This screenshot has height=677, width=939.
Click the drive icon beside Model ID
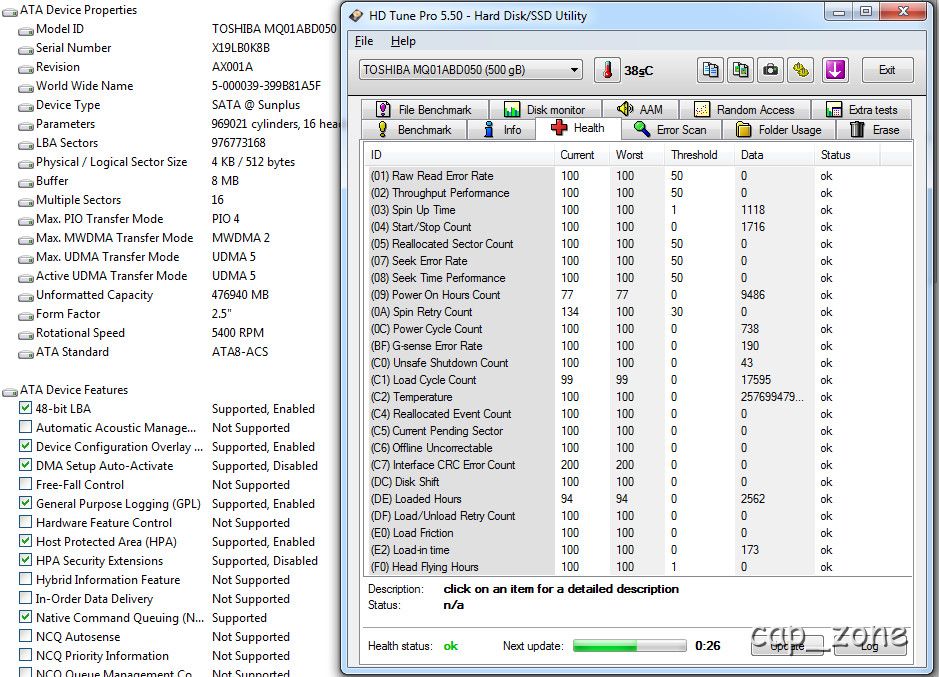pos(26,30)
